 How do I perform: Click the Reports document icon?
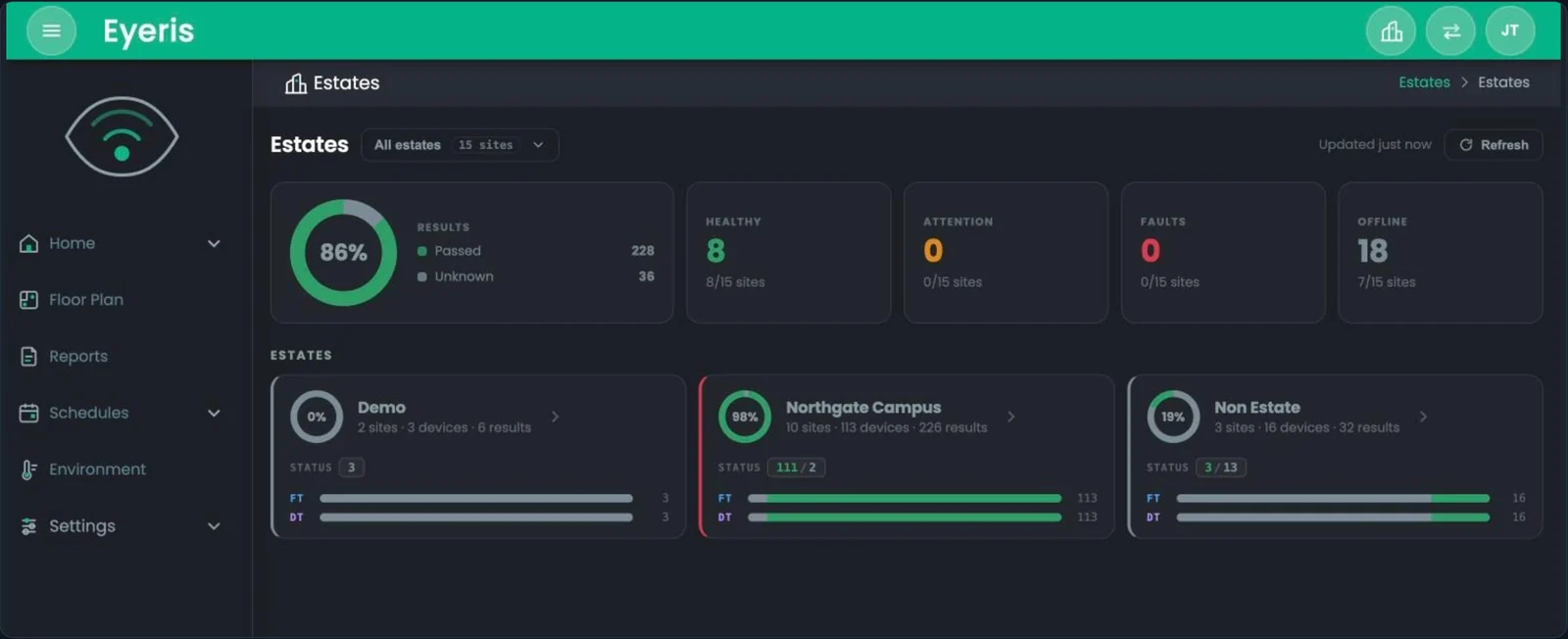coord(29,357)
